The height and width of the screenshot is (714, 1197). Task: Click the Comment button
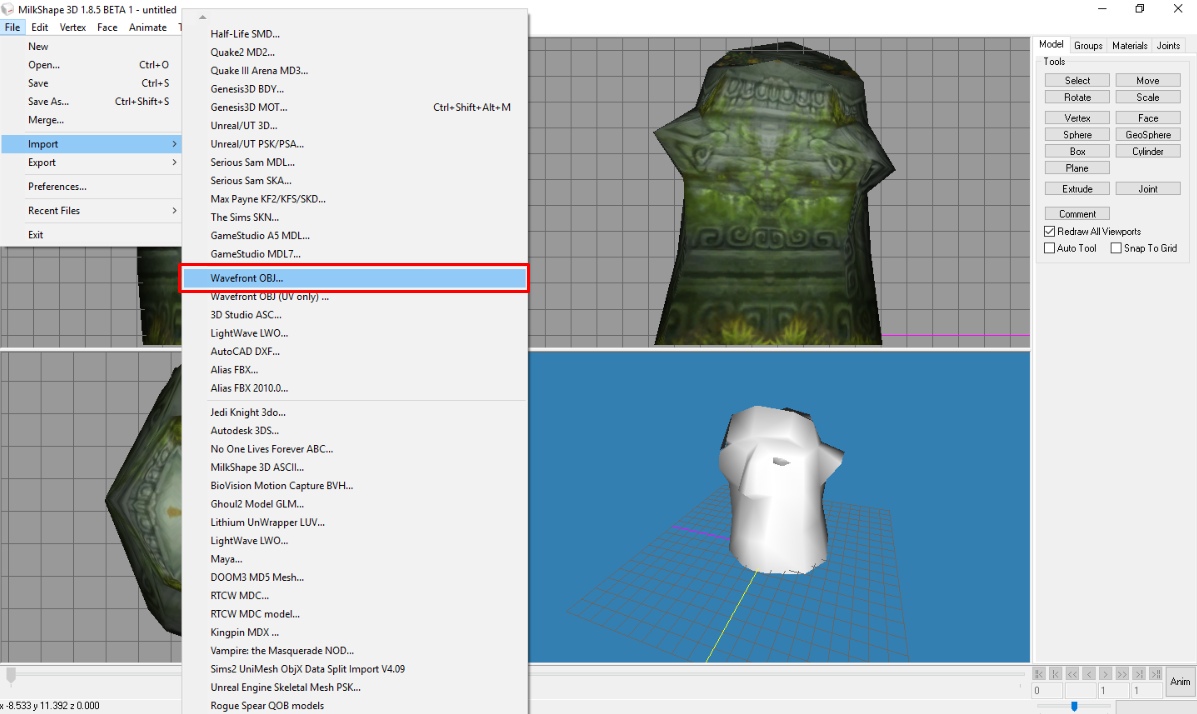(1077, 214)
